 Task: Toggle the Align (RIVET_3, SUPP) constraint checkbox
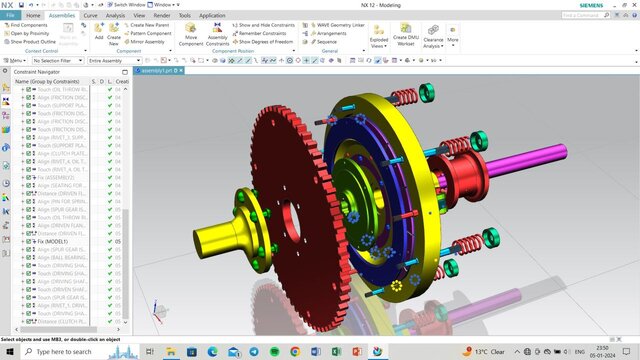pos(29,138)
